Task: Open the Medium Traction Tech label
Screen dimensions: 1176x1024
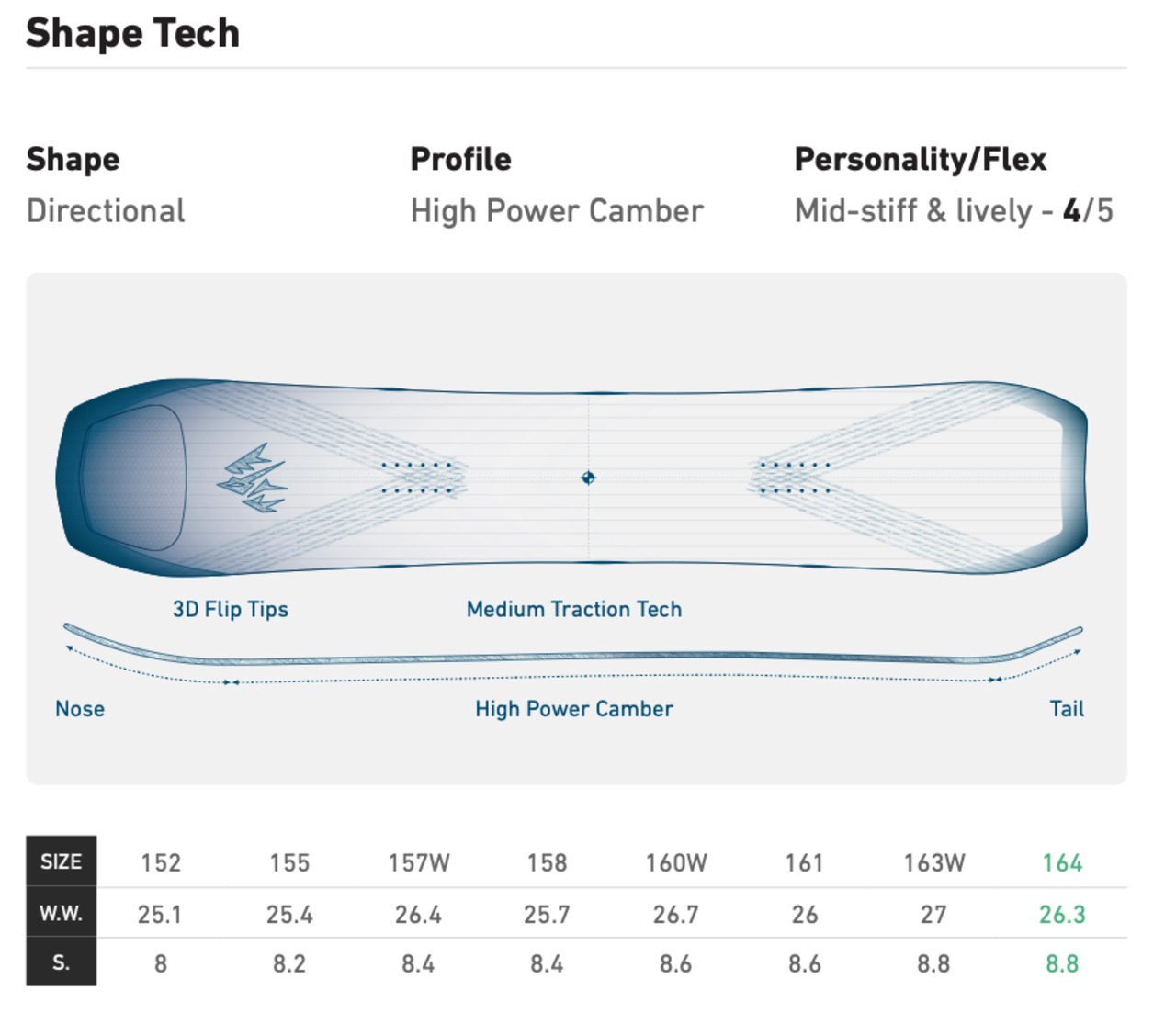Action: point(574,610)
